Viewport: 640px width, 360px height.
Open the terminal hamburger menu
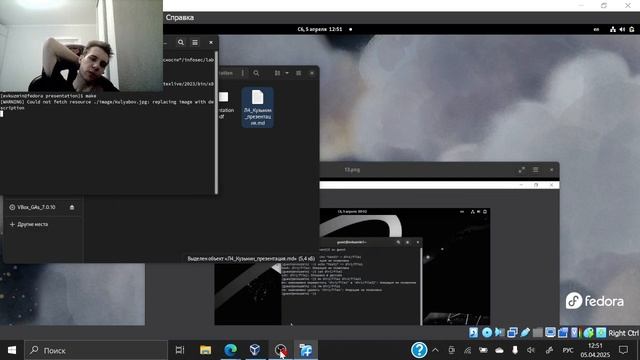coord(195,42)
